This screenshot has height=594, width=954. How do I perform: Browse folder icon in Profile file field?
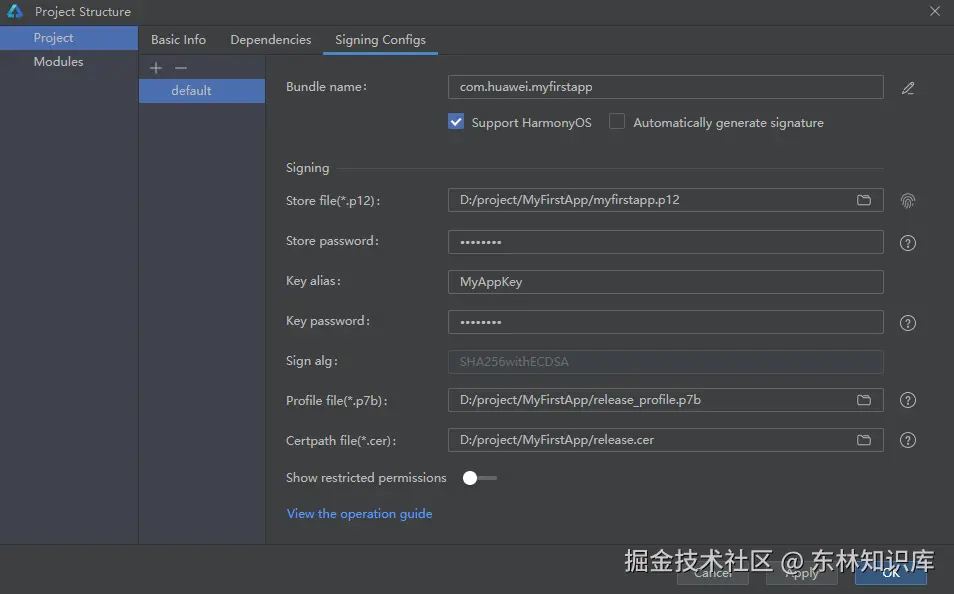pyautogui.click(x=864, y=400)
